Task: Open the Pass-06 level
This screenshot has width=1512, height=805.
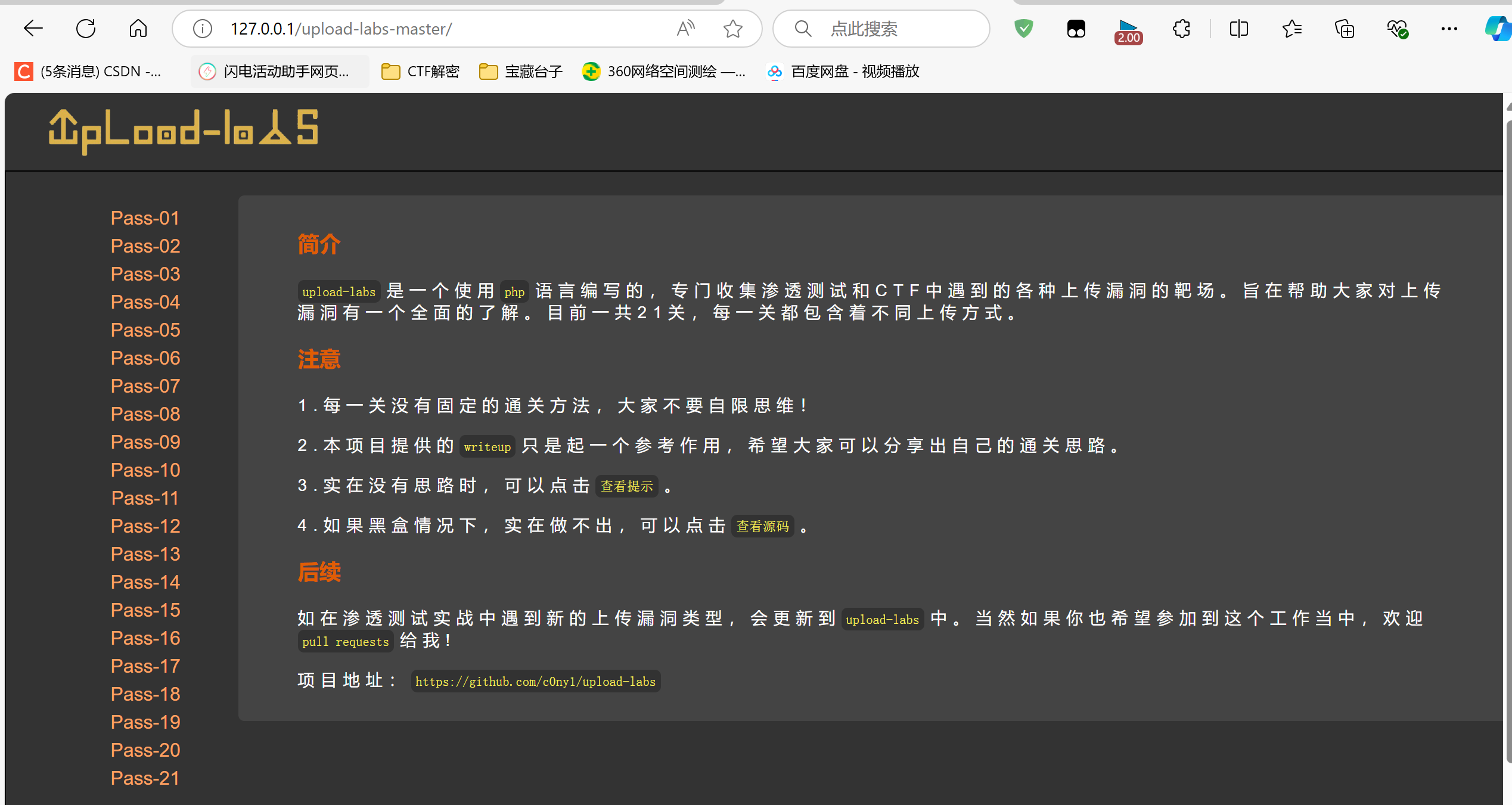Action: click(x=145, y=358)
